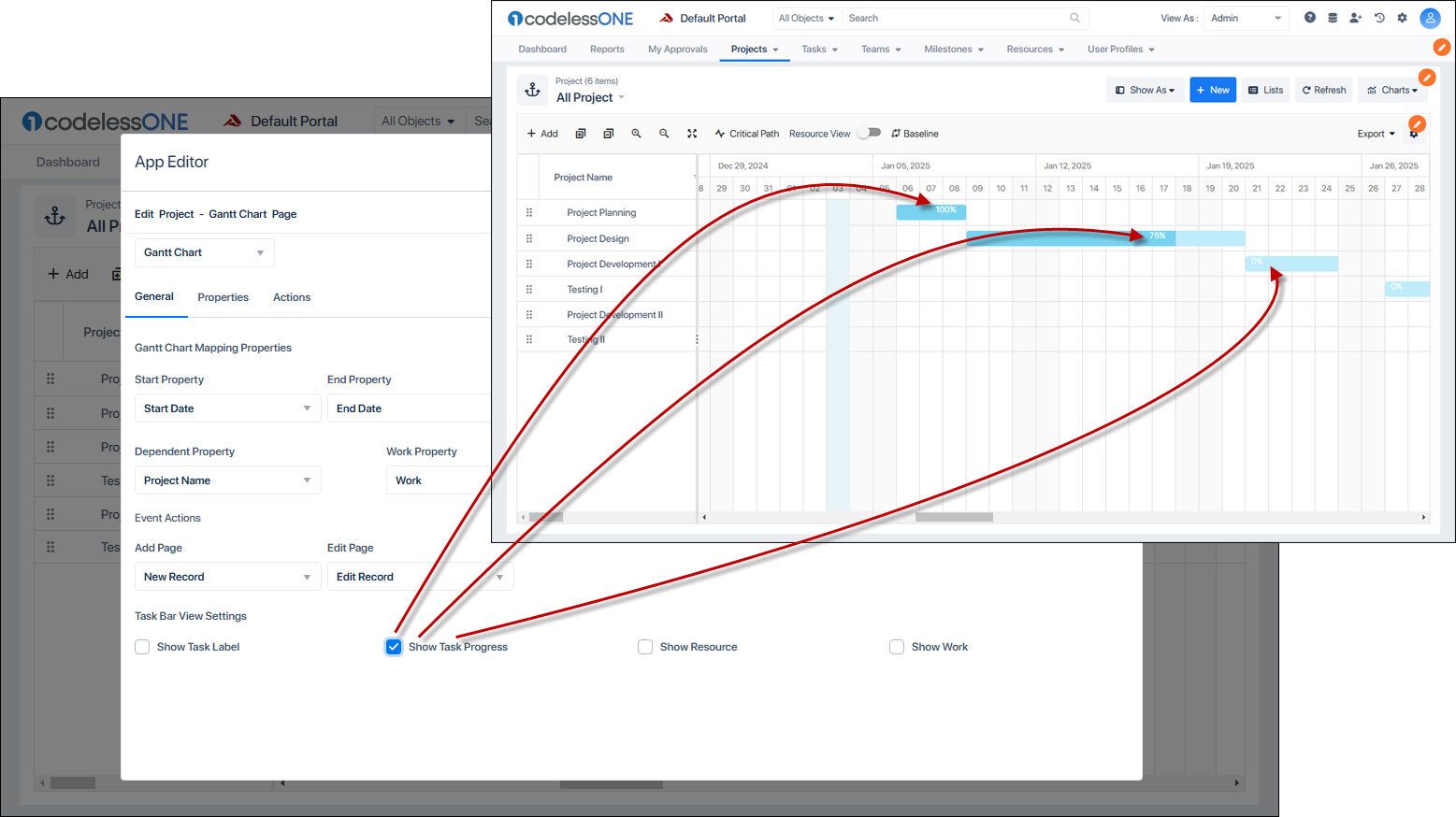Disable the Show Task Progress checkbox

click(x=393, y=646)
